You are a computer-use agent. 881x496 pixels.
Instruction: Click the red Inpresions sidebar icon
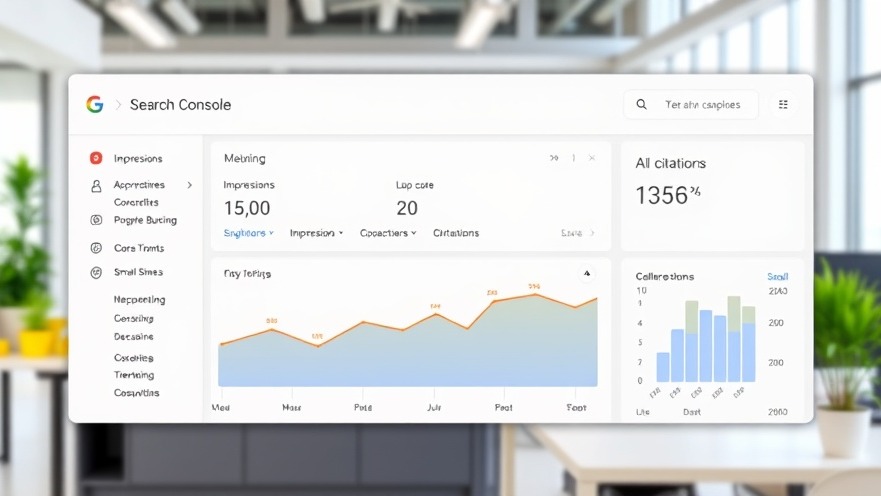pos(96,158)
